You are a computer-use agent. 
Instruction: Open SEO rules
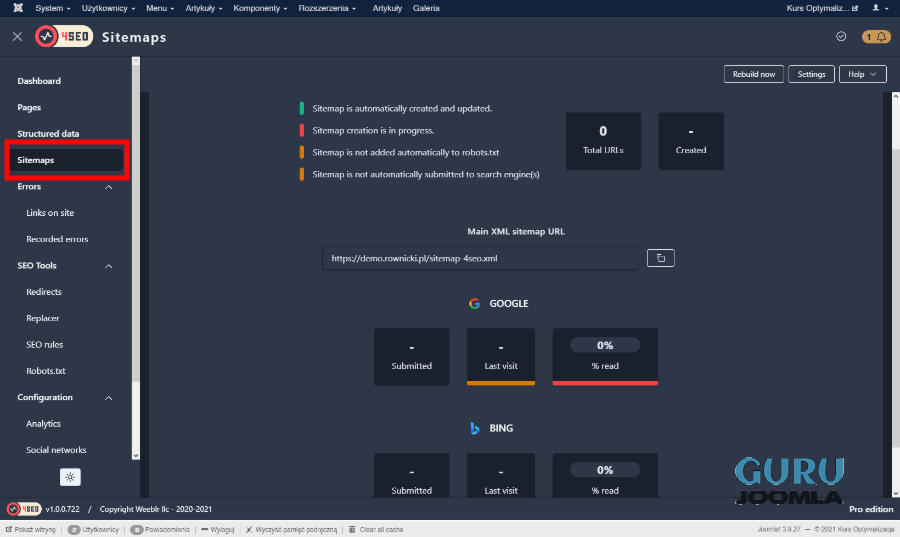point(44,345)
